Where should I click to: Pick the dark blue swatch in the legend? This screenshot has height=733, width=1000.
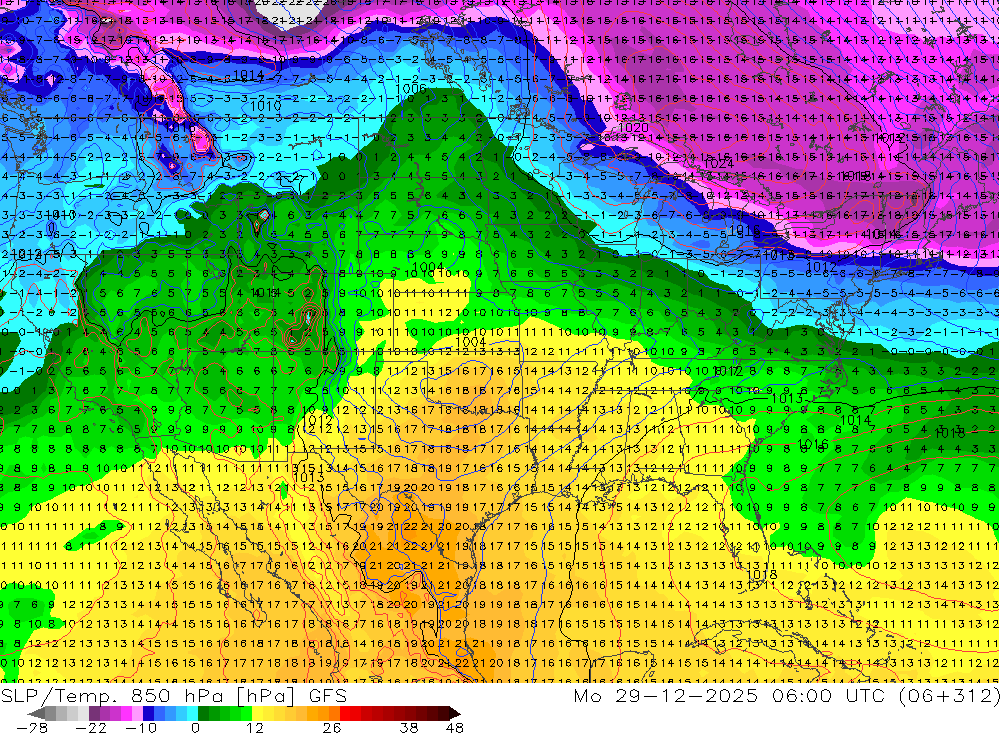(149, 713)
